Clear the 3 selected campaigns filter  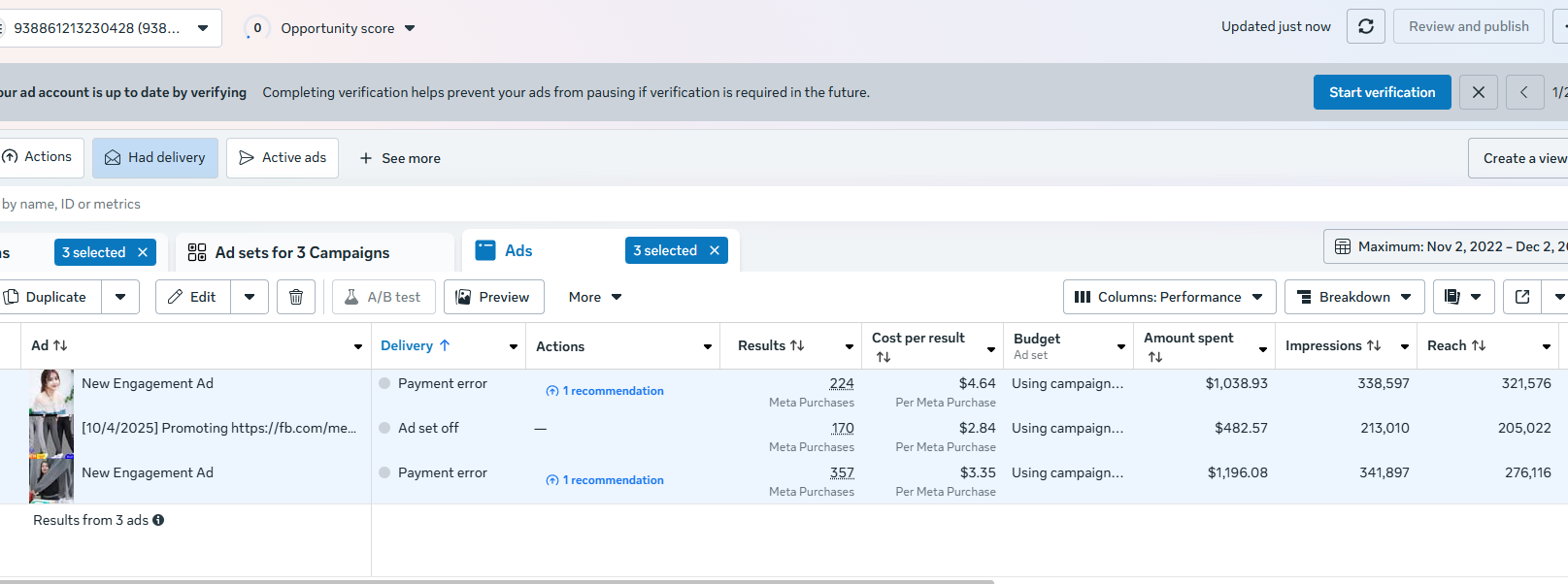coord(143,252)
